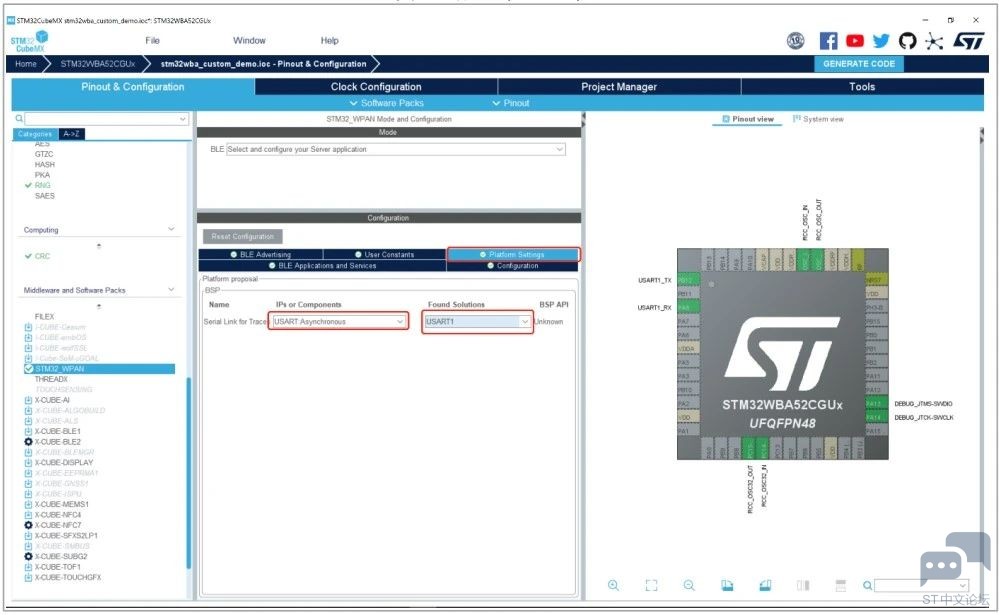This screenshot has height=615, width=999.
Task: Open ST's Facebook page icon
Action: point(828,41)
